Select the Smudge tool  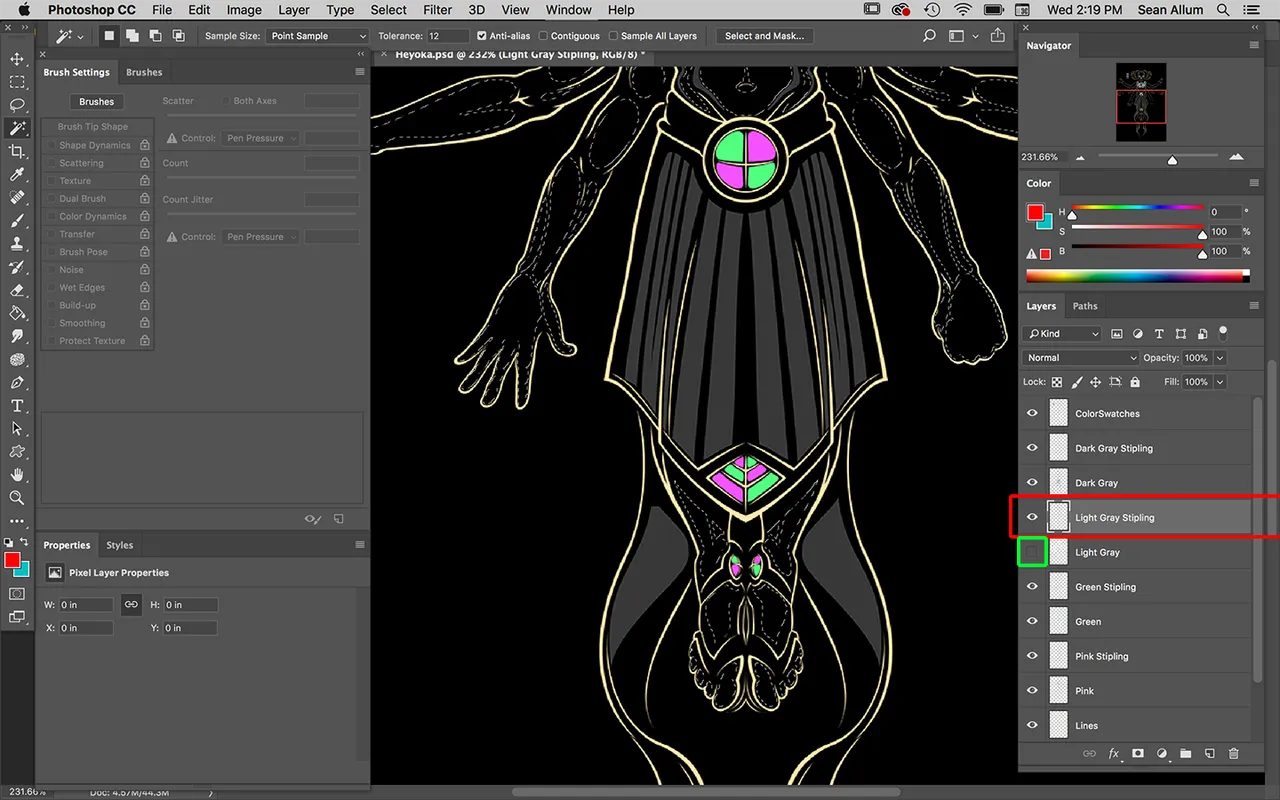click(17, 336)
